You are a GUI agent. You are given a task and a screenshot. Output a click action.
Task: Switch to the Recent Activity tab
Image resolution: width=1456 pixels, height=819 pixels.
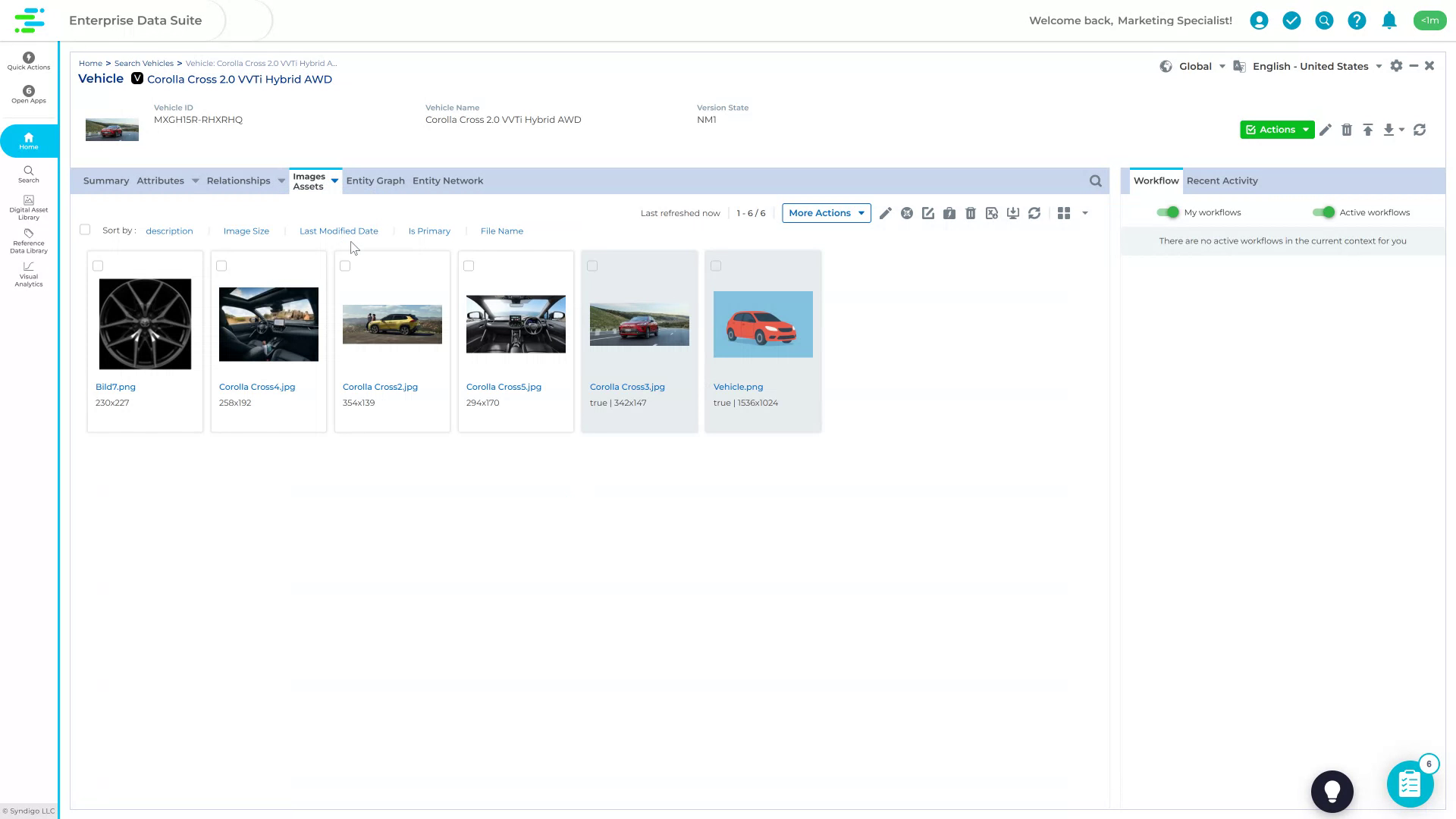click(x=1222, y=180)
